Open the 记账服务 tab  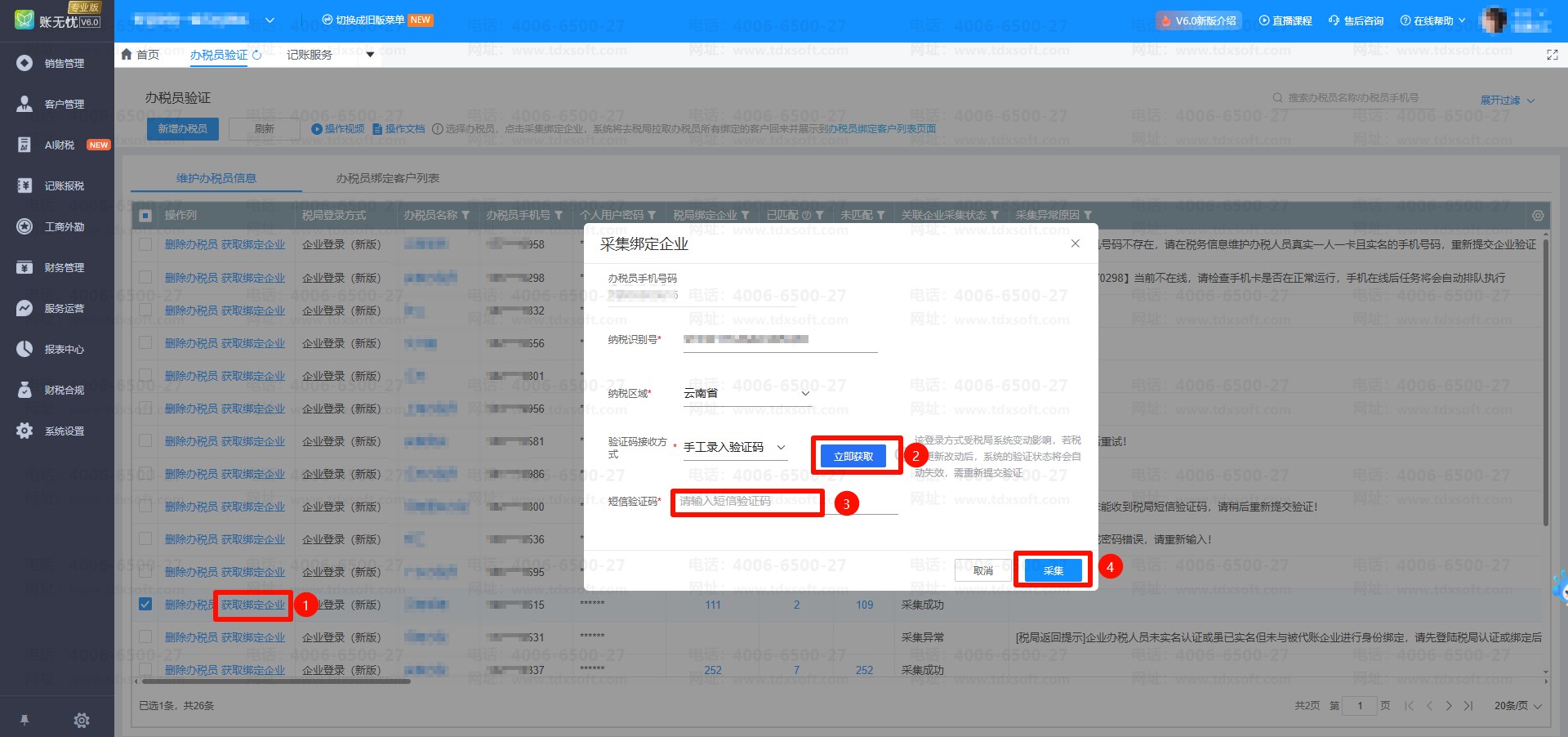click(310, 55)
